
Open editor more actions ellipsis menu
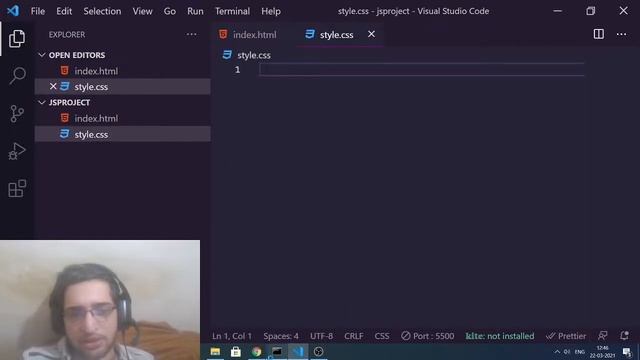(x=621, y=34)
